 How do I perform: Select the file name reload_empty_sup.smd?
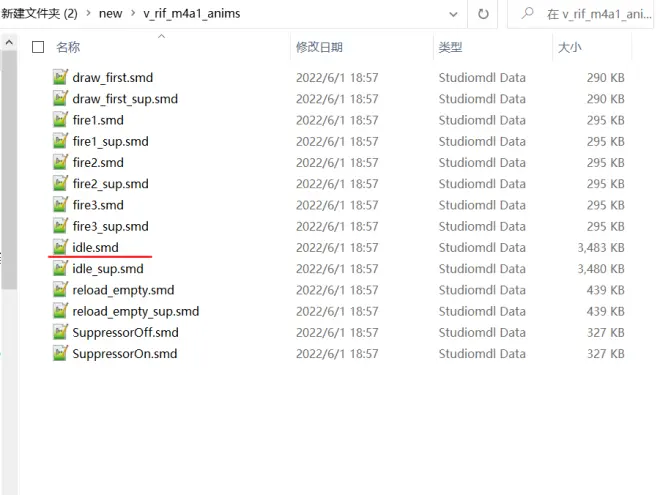pyautogui.click(x=136, y=311)
